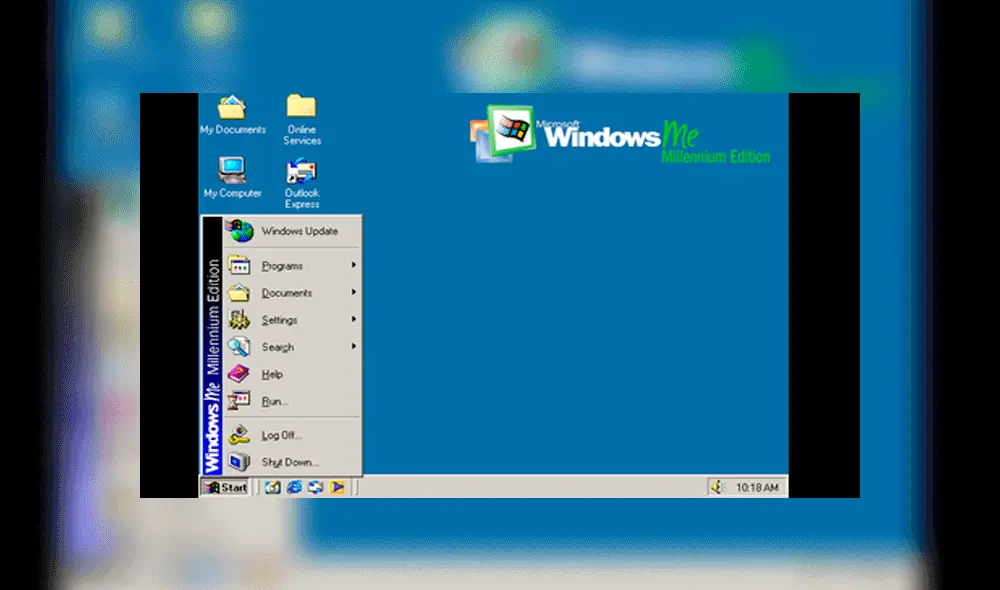Click Show Desktop in the Quick Launch bar
1000x590 pixels.
click(x=272, y=488)
